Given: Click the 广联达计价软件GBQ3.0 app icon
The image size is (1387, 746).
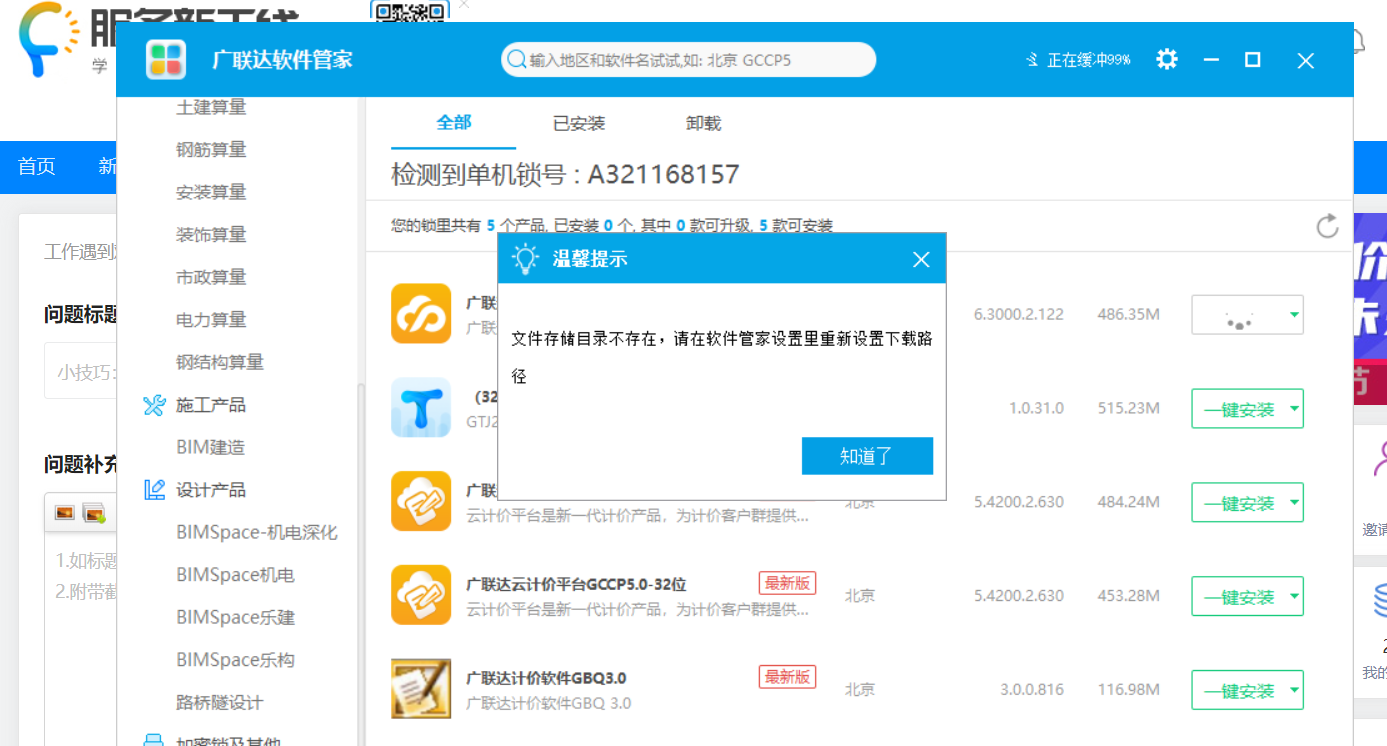Looking at the screenshot, I should (x=421, y=689).
